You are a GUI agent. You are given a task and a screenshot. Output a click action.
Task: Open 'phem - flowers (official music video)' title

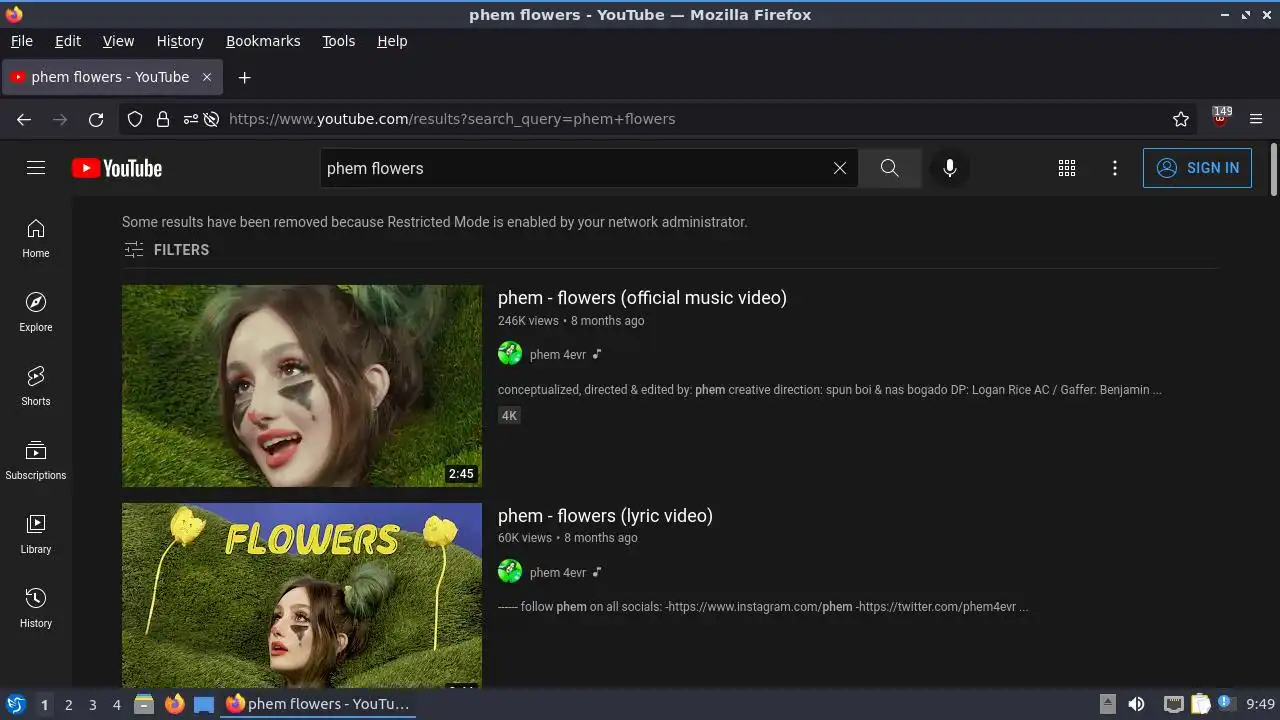[x=642, y=298]
